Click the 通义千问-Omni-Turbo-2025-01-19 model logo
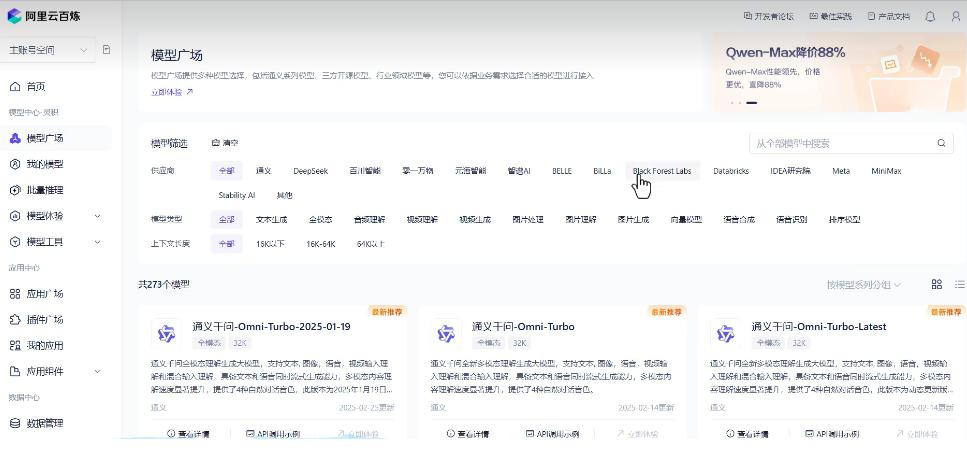Viewport: 967px width, 461px height. pos(167,333)
